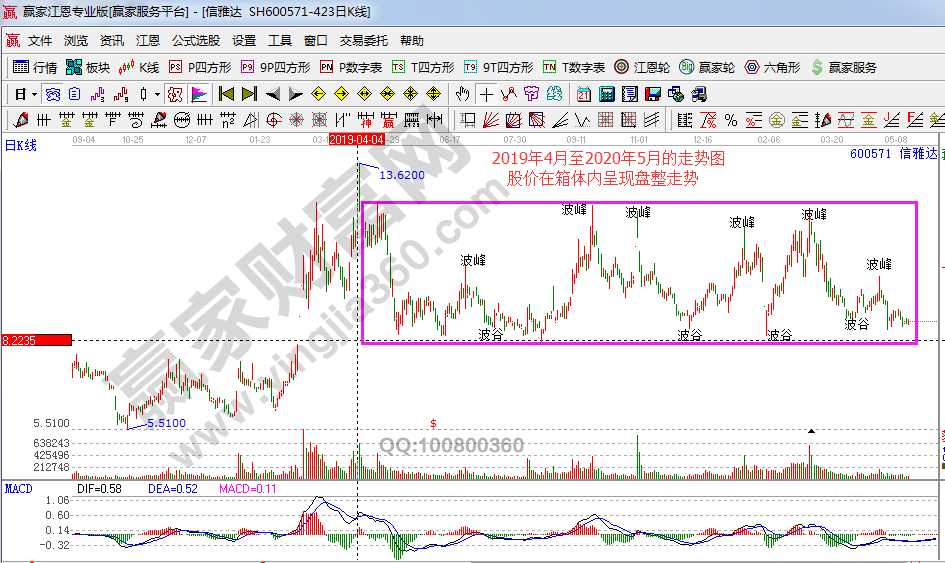Viewport: 945px width, 563px height.
Task: Click the 日K线 chart label
Action: 21,146
